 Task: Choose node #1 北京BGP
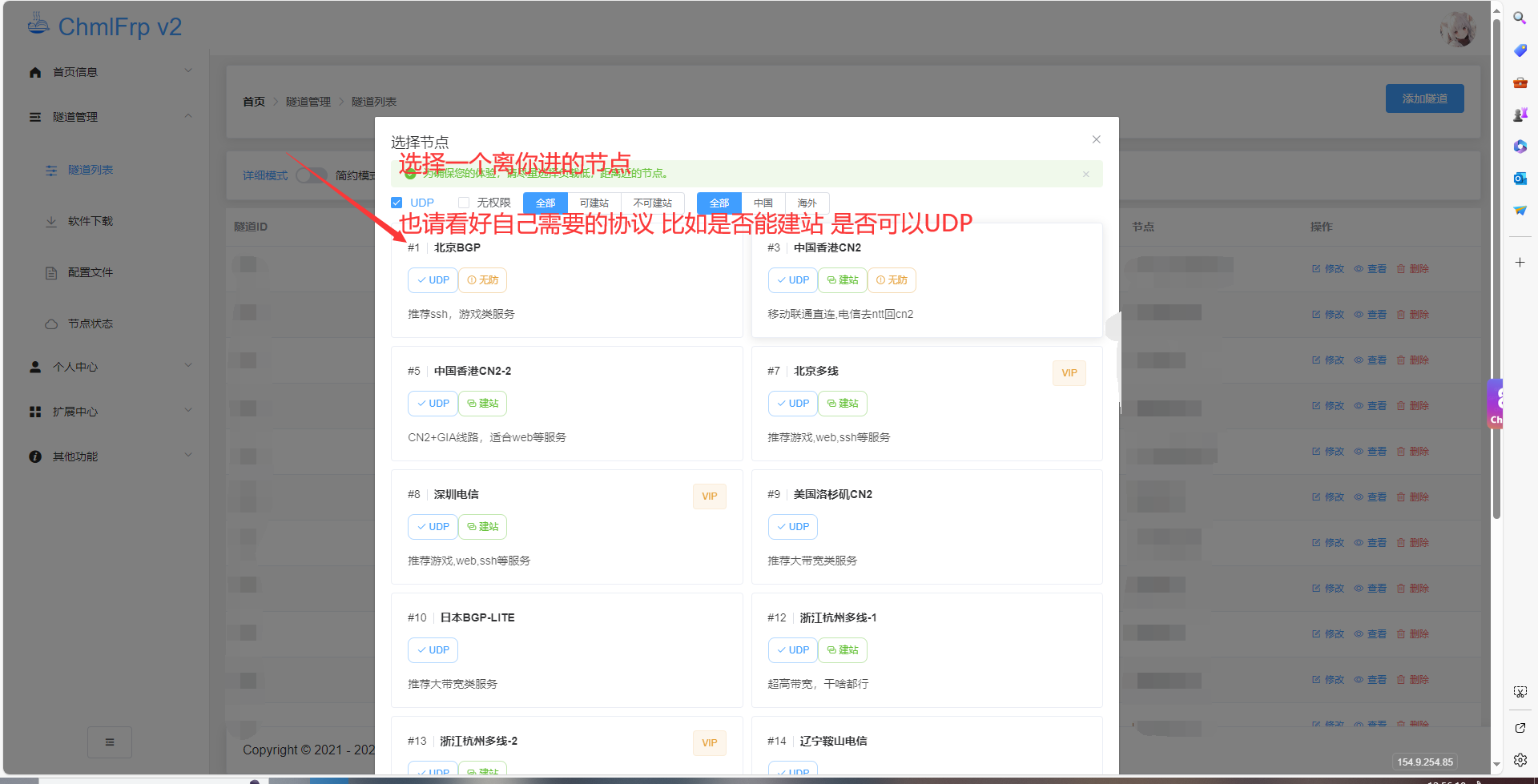567,280
